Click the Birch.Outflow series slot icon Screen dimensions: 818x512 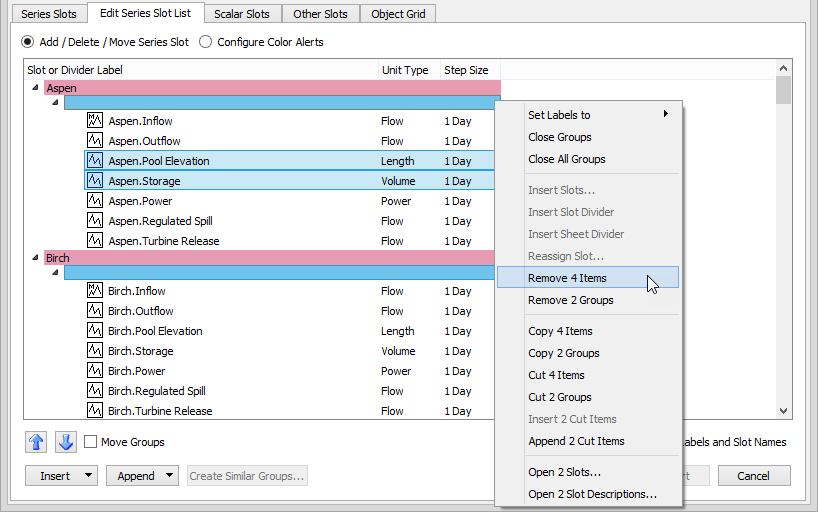coord(96,311)
